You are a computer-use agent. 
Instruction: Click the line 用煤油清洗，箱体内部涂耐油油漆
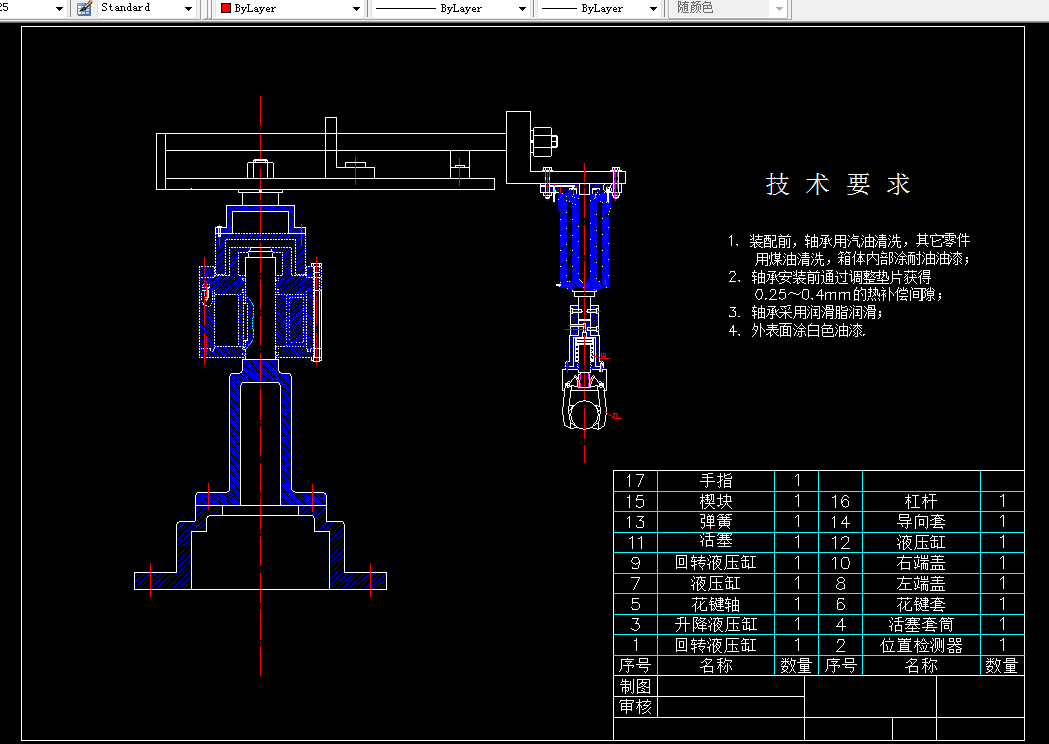point(862,259)
